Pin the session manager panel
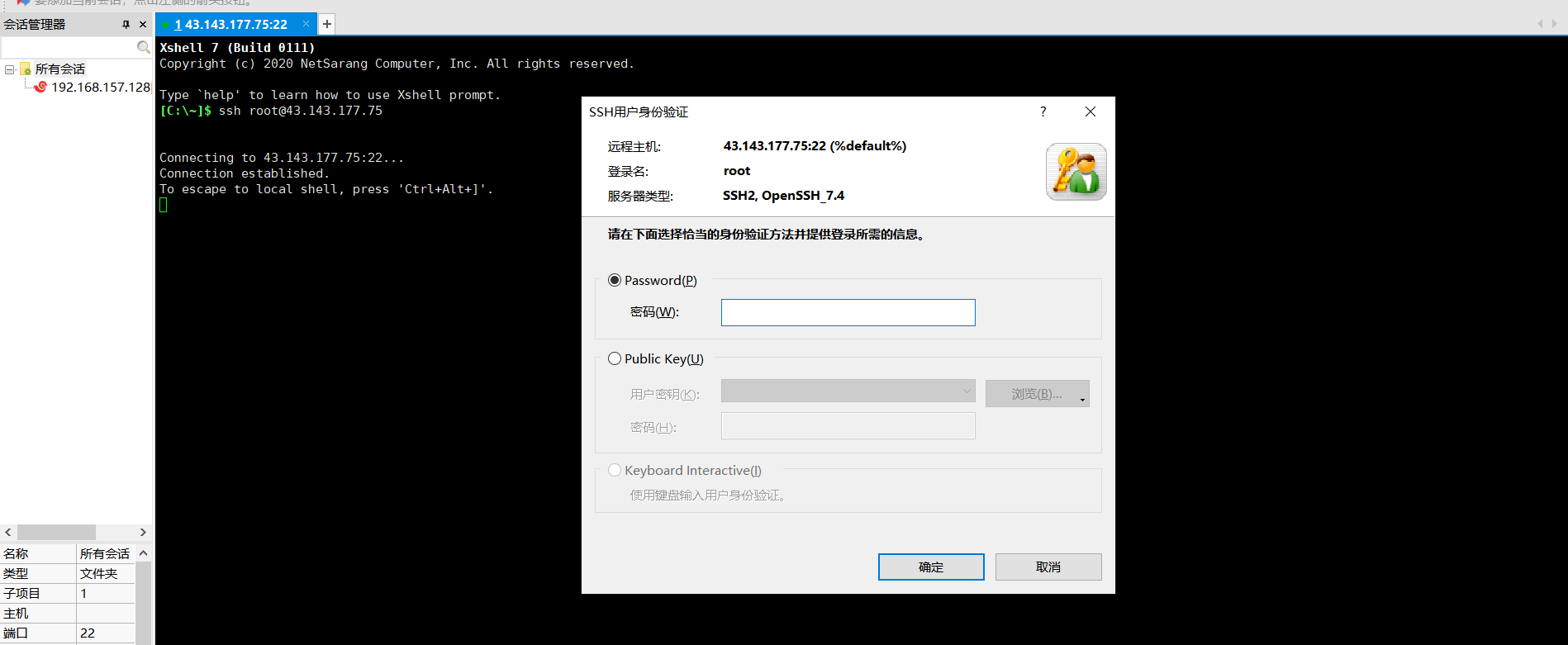The height and width of the screenshot is (645, 1568). (x=126, y=25)
